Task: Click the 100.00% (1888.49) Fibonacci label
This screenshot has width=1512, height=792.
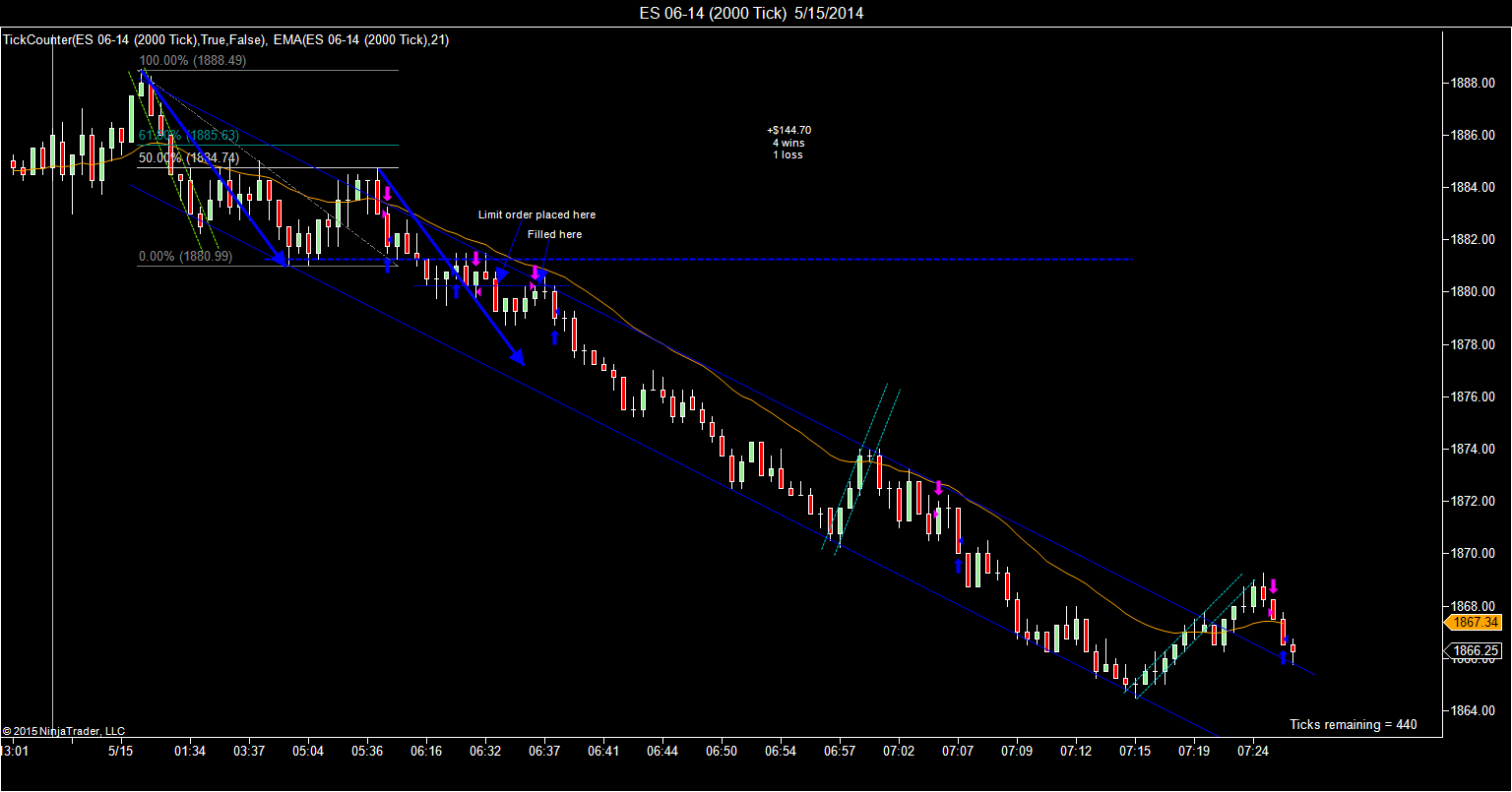Action: (x=193, y=59)
